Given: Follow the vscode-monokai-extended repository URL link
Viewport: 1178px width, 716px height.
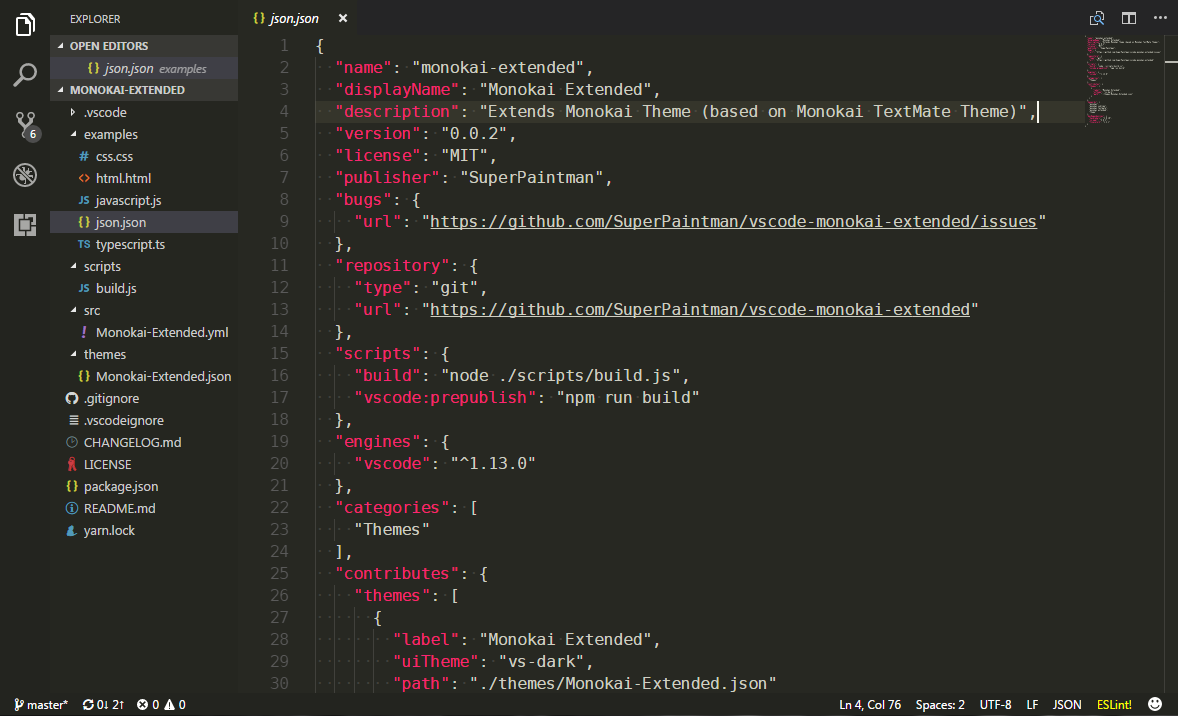Looking at the screenshot, I should (x=699, y=310).
